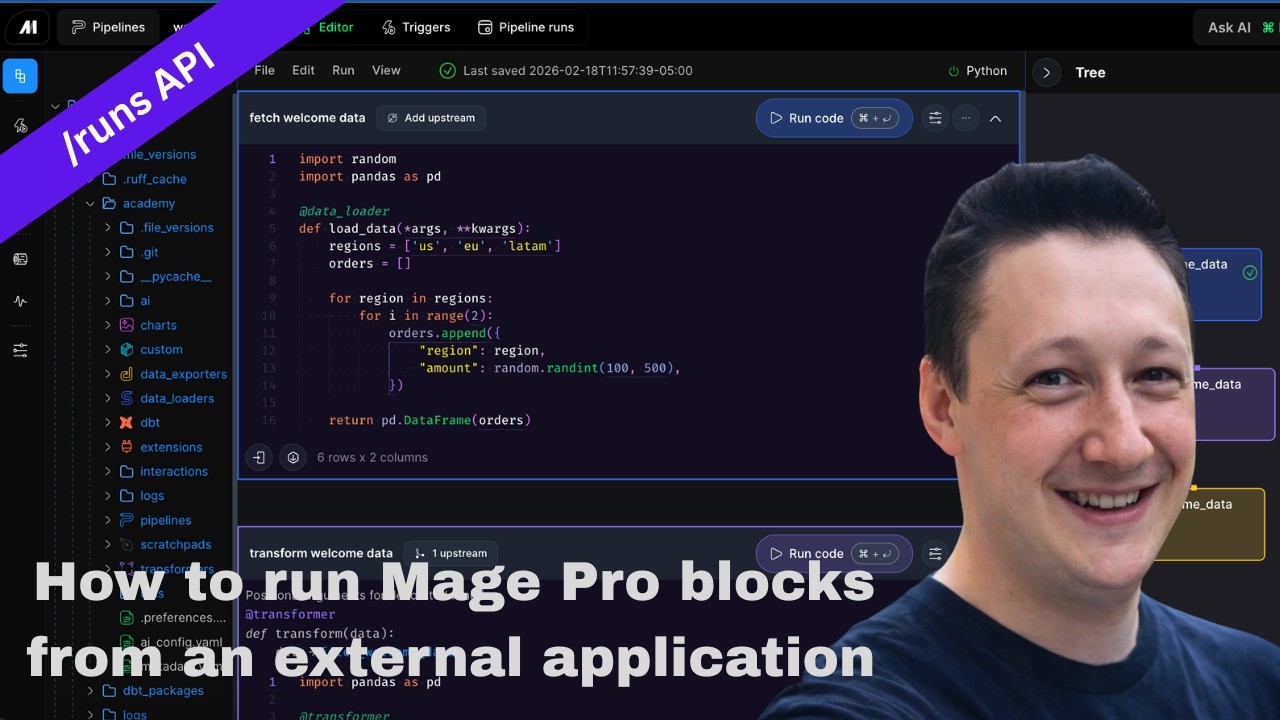Run code for transform welcome data
The height and width of the screenshot is (720, 1280).
tap(834, 553)
